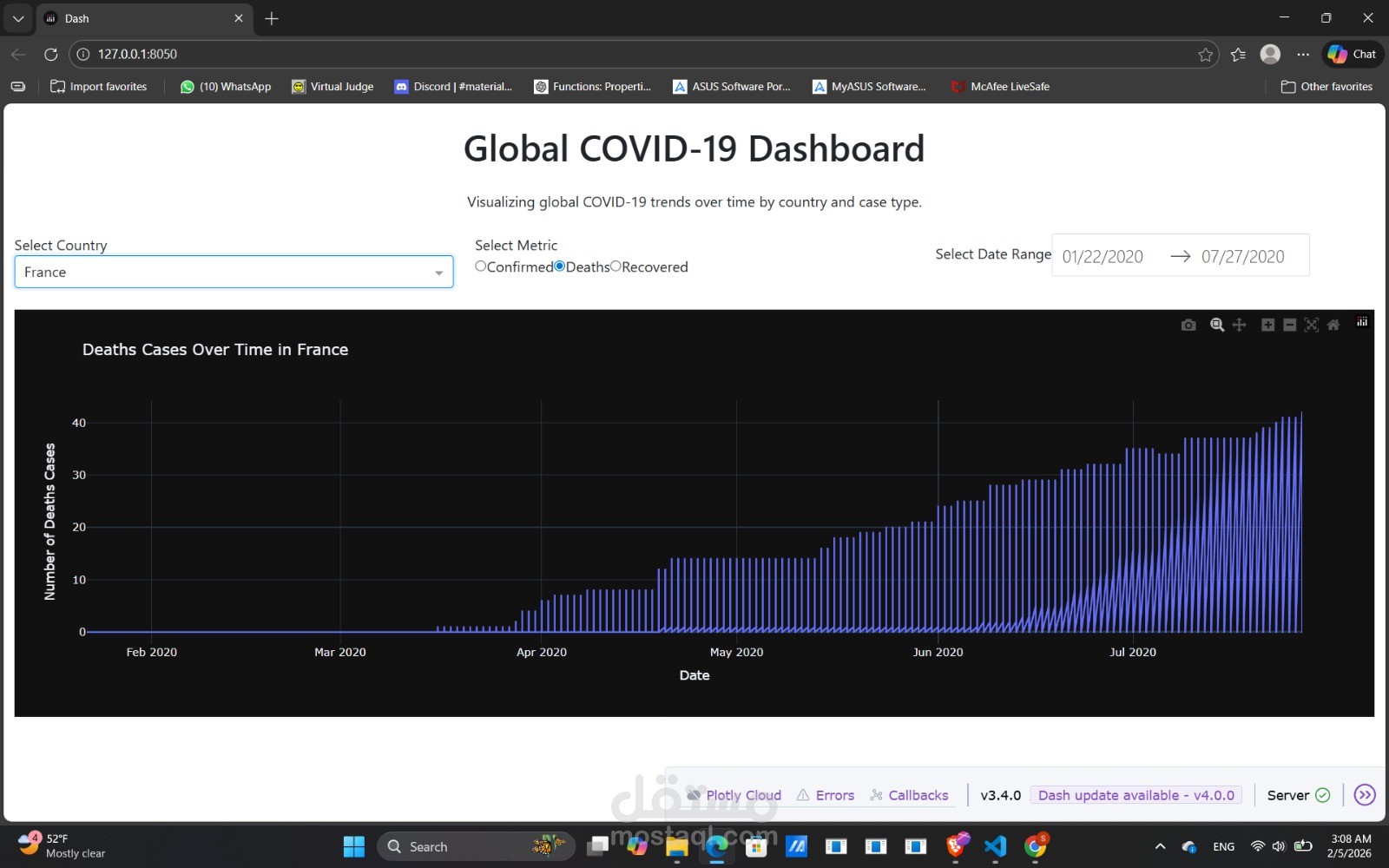This screenshot has height=868, width=1389.
Task: Open the Errors panel in Dash dev tools
Action: click(833, 794)
